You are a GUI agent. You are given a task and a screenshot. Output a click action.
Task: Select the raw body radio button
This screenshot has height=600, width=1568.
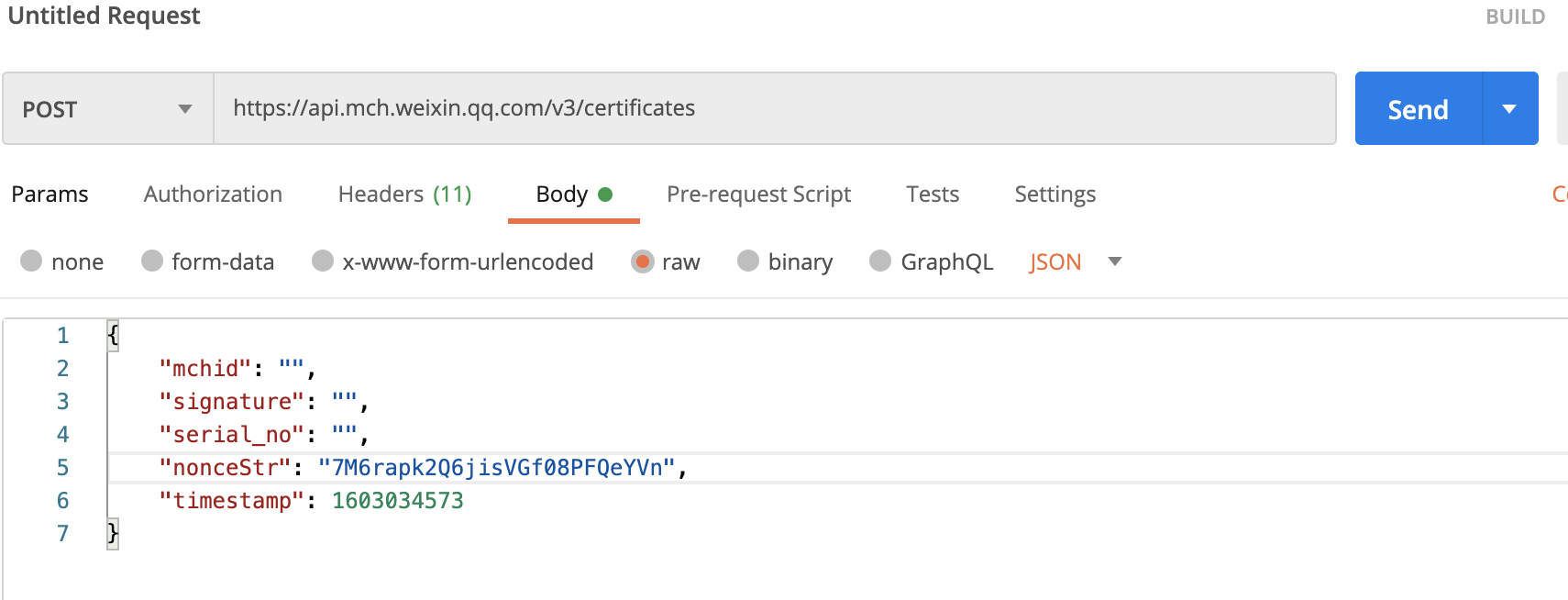[643, 261]
